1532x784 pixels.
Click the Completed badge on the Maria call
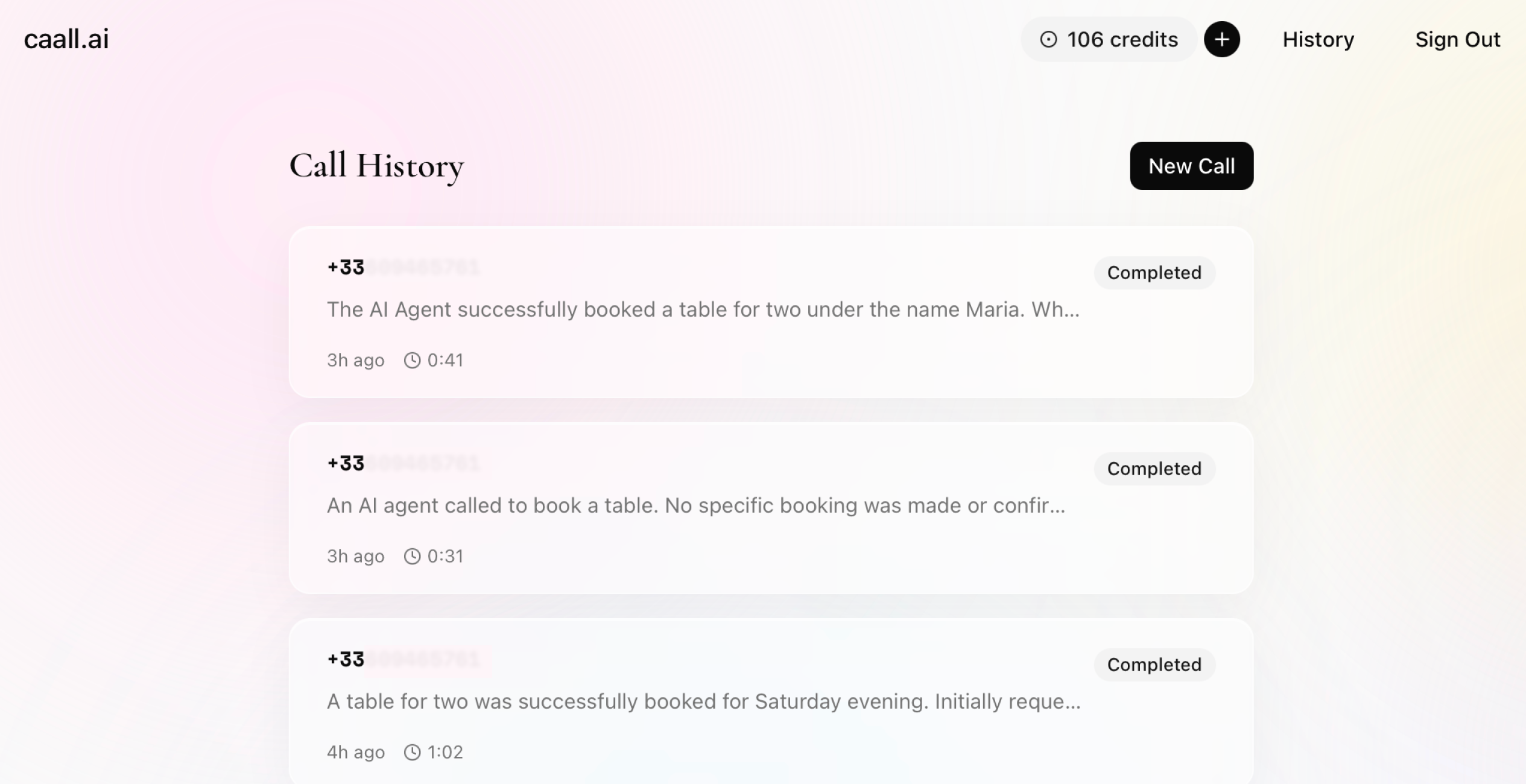[1154, 272]
